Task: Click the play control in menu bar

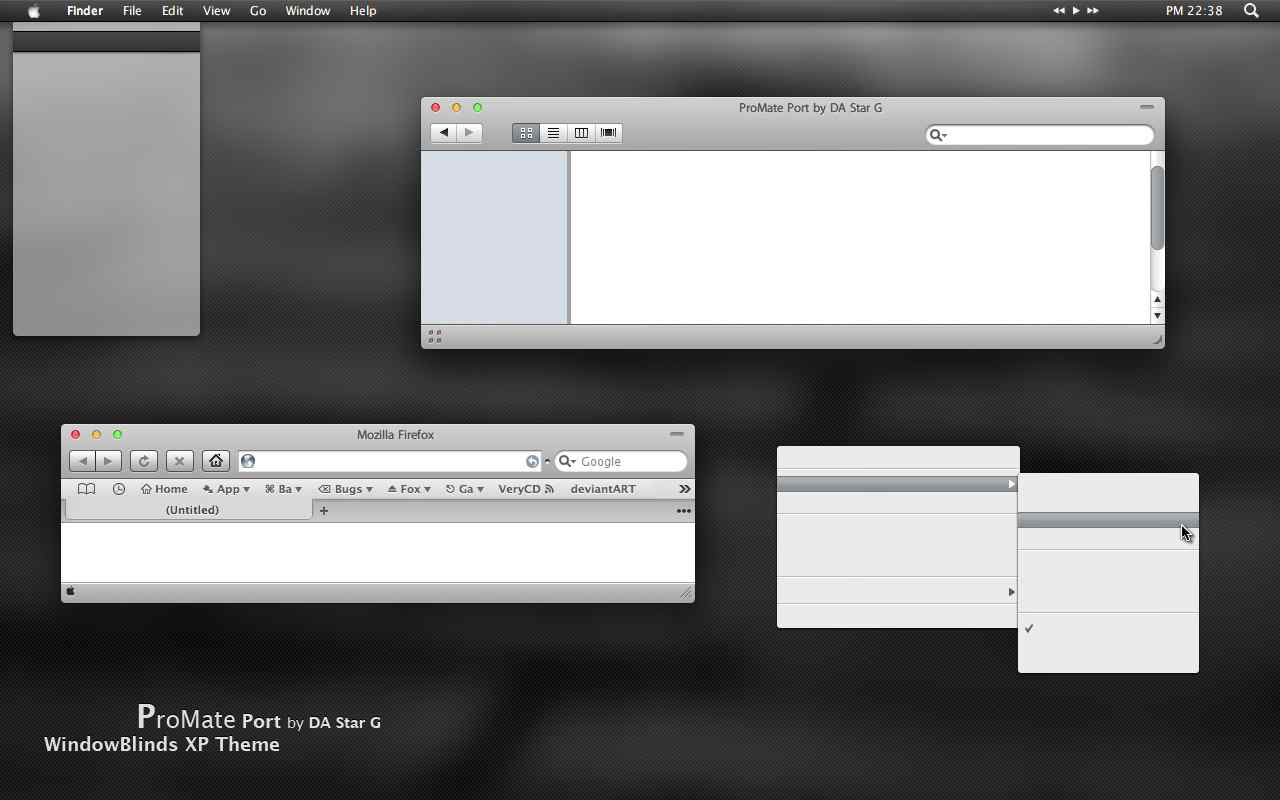Action: coord(1076,11)
